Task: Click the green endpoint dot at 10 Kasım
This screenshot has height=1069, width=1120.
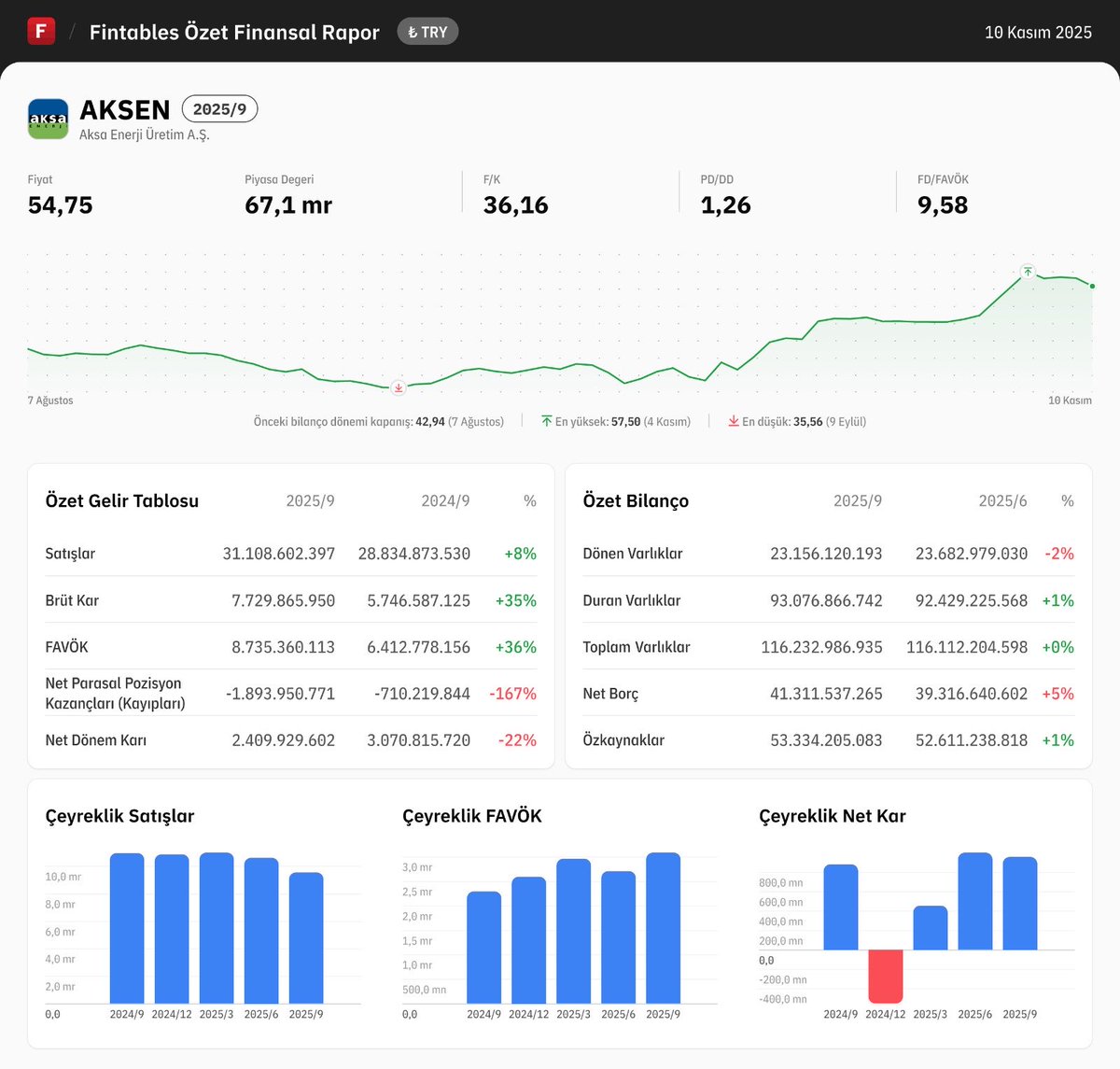Action: coord(1090,287)
